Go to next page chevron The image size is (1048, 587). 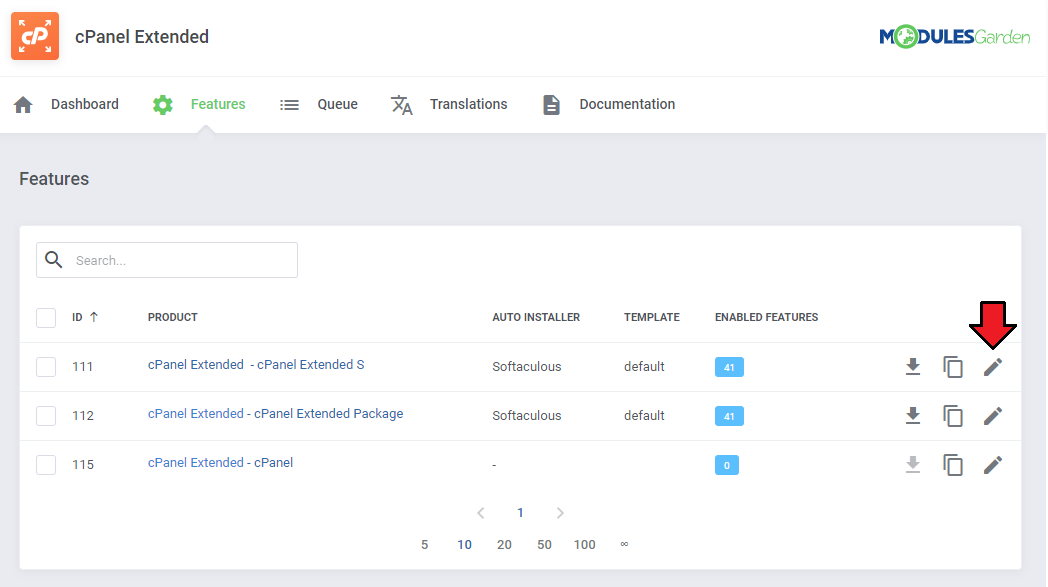click(x=560, y=513)
